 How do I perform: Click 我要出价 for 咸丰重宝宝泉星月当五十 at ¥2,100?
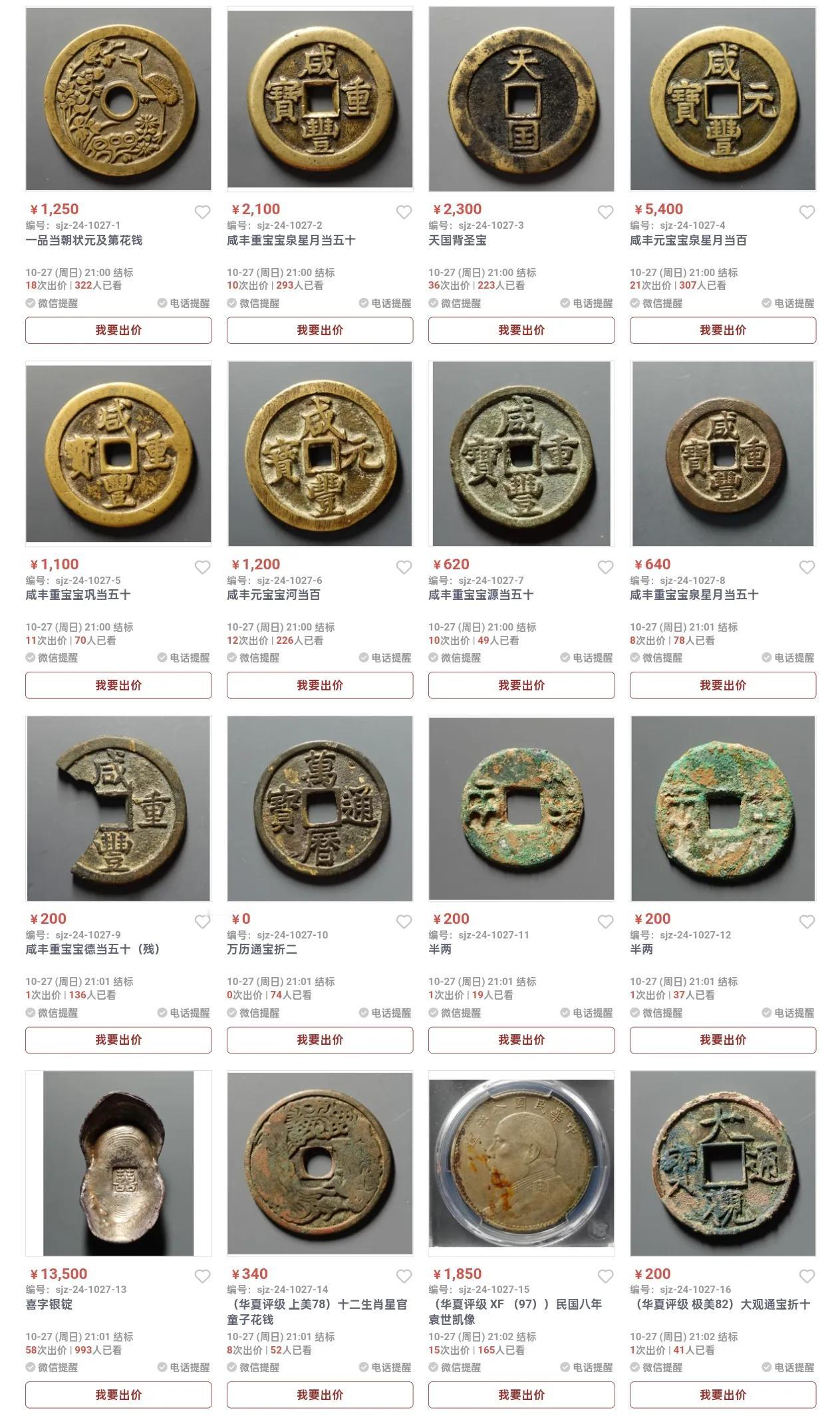tap(320, 330)
